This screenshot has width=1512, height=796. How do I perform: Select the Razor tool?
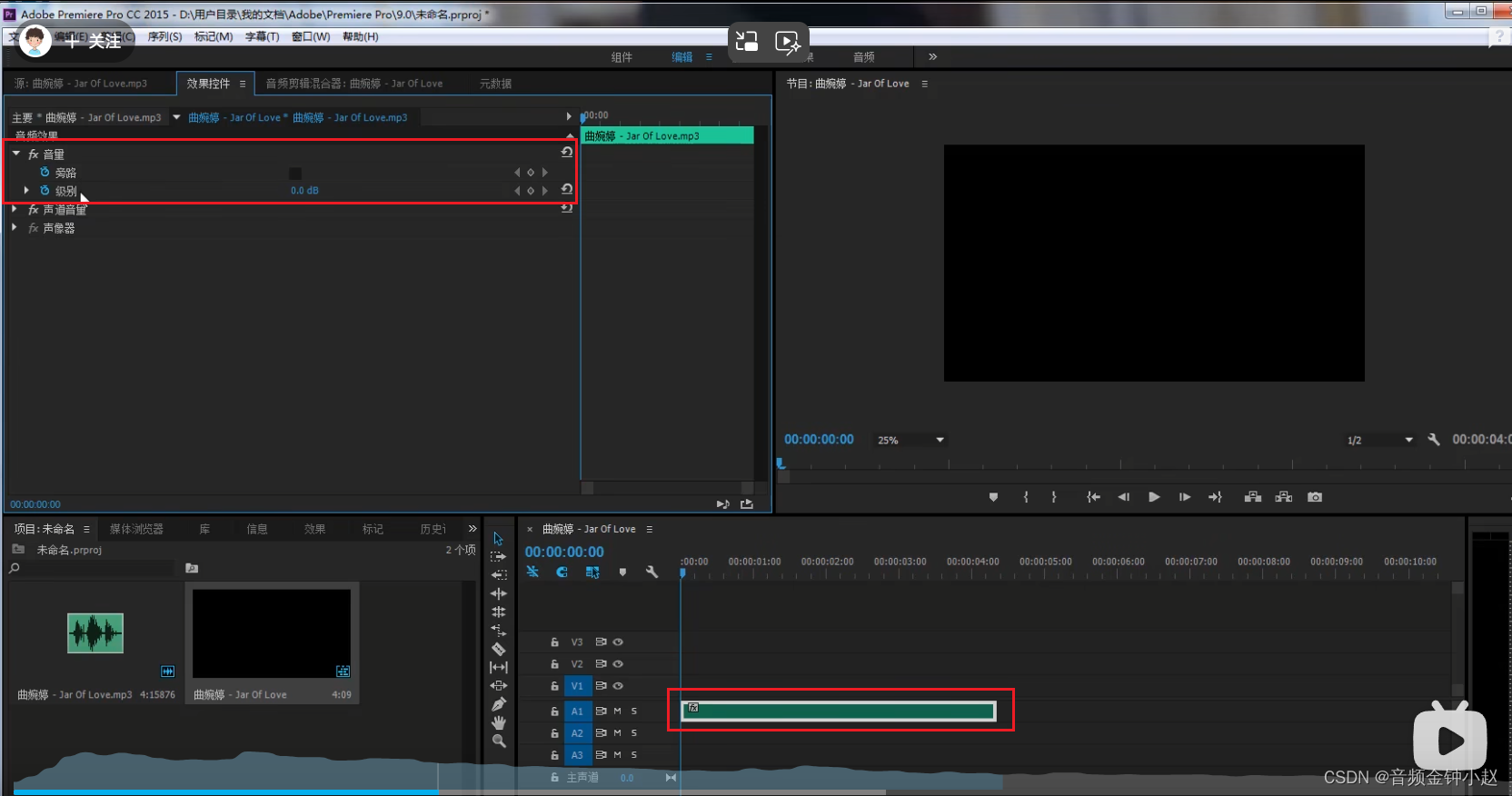(498, 649)
